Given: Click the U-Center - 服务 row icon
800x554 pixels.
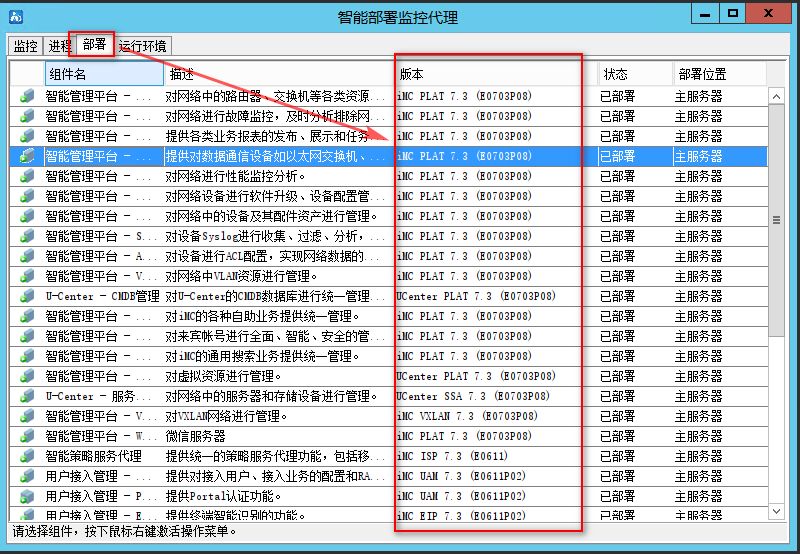Looking at the screenshot, I should pyautogui.click(x=27, y=396).
